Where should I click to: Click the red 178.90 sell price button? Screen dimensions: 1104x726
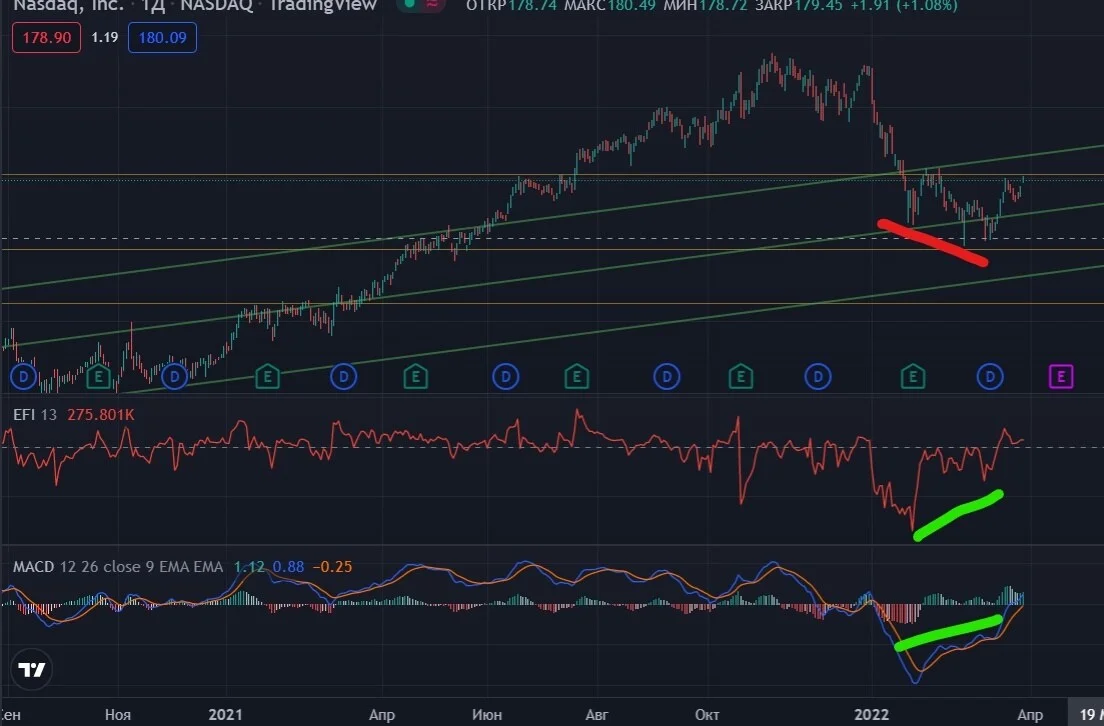pos(46,38)
